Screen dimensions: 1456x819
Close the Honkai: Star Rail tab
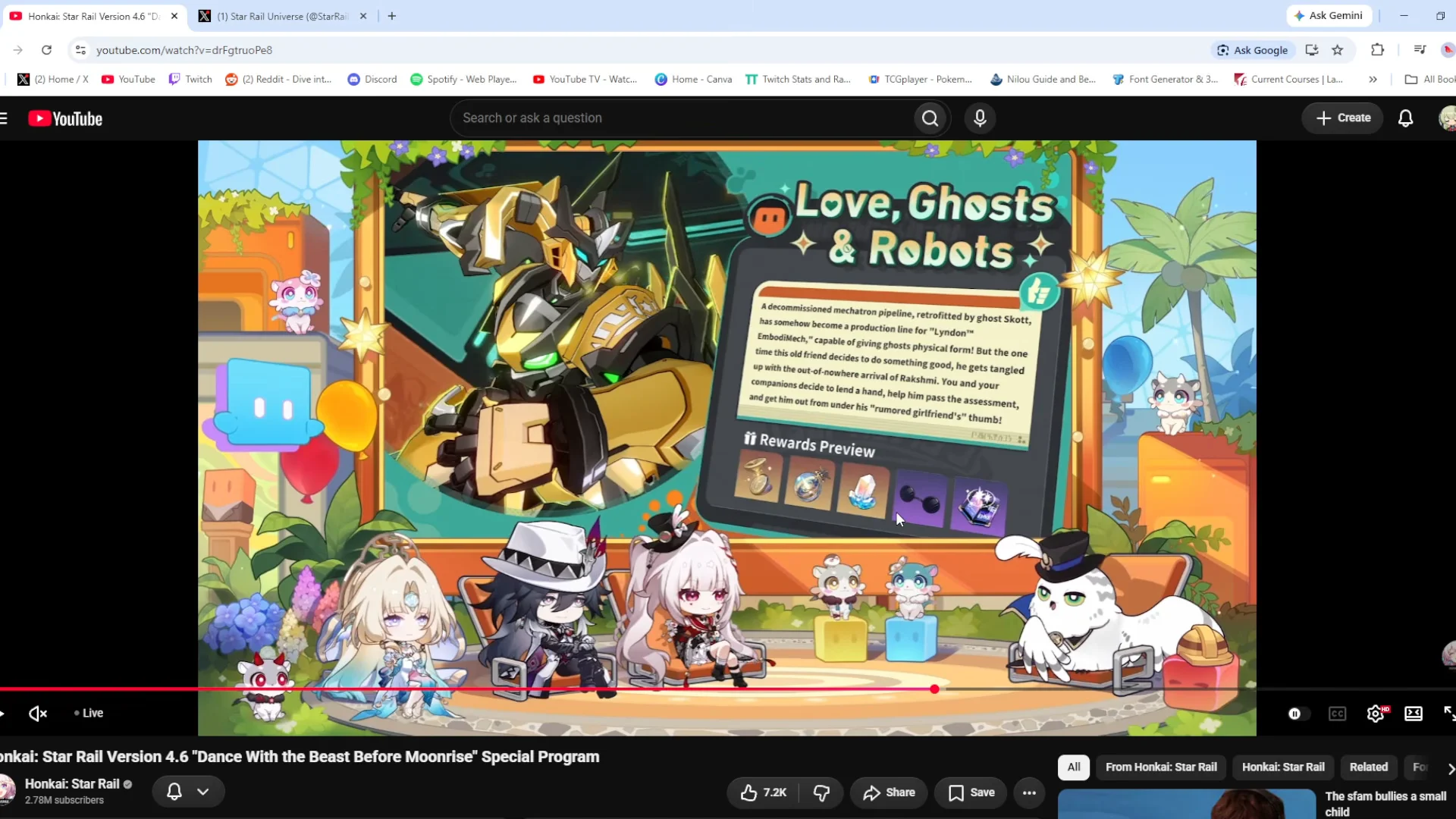tap(174, 16)
